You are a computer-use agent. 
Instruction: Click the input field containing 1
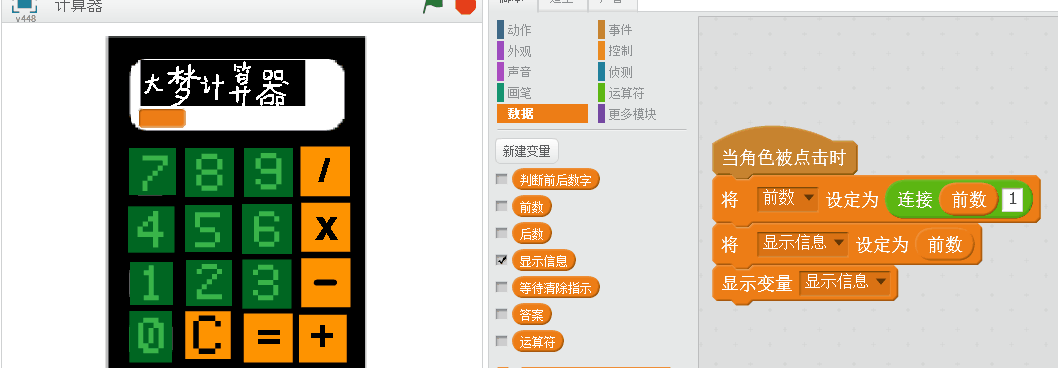coord(1012,199)
